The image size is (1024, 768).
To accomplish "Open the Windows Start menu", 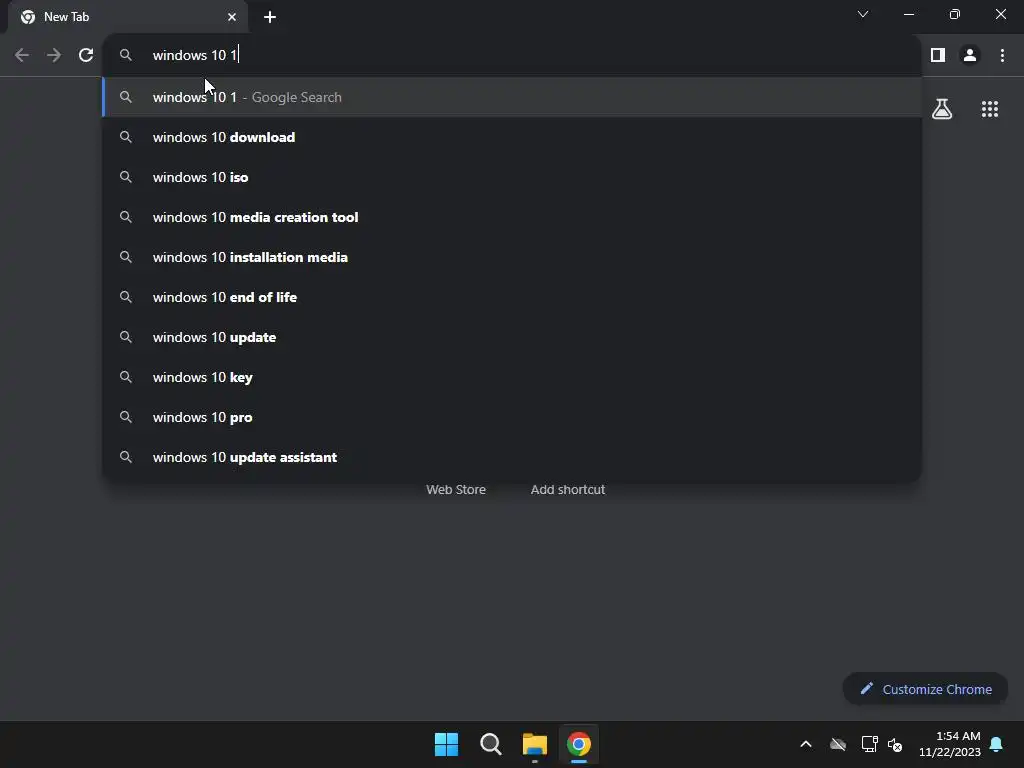I will [x=447, y=744].
